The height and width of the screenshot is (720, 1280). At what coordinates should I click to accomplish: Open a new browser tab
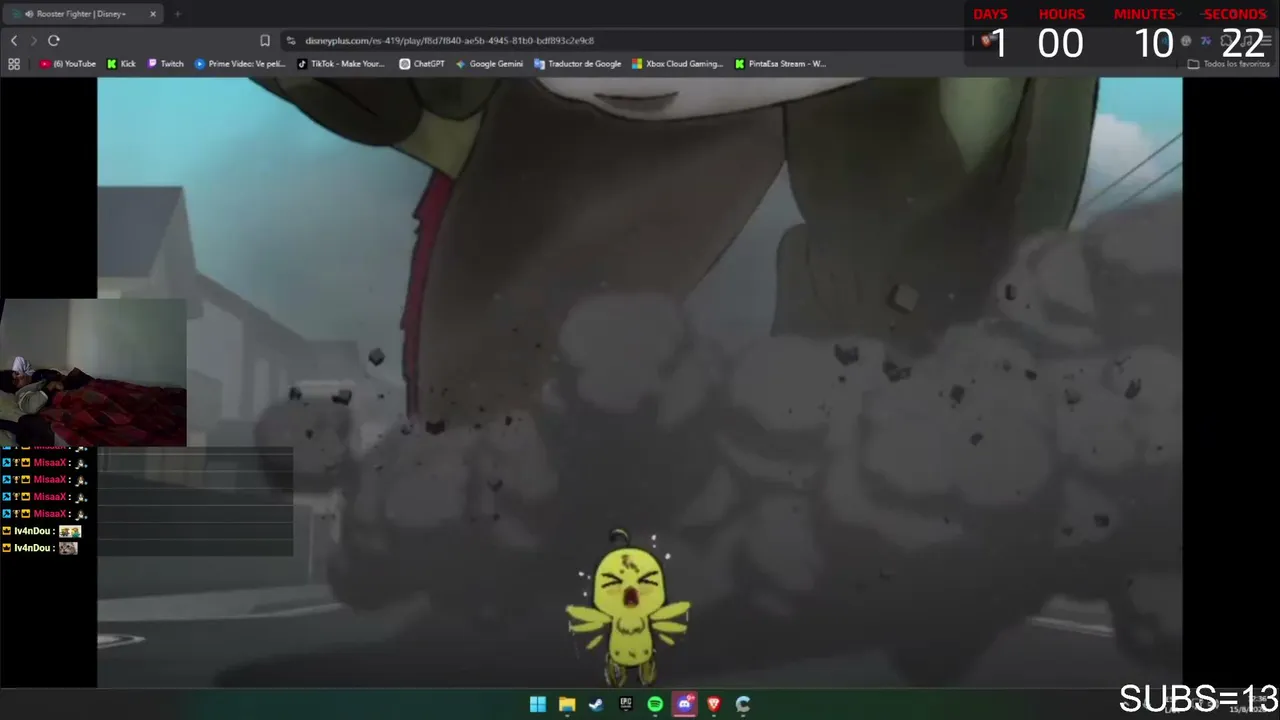point(177,14)
